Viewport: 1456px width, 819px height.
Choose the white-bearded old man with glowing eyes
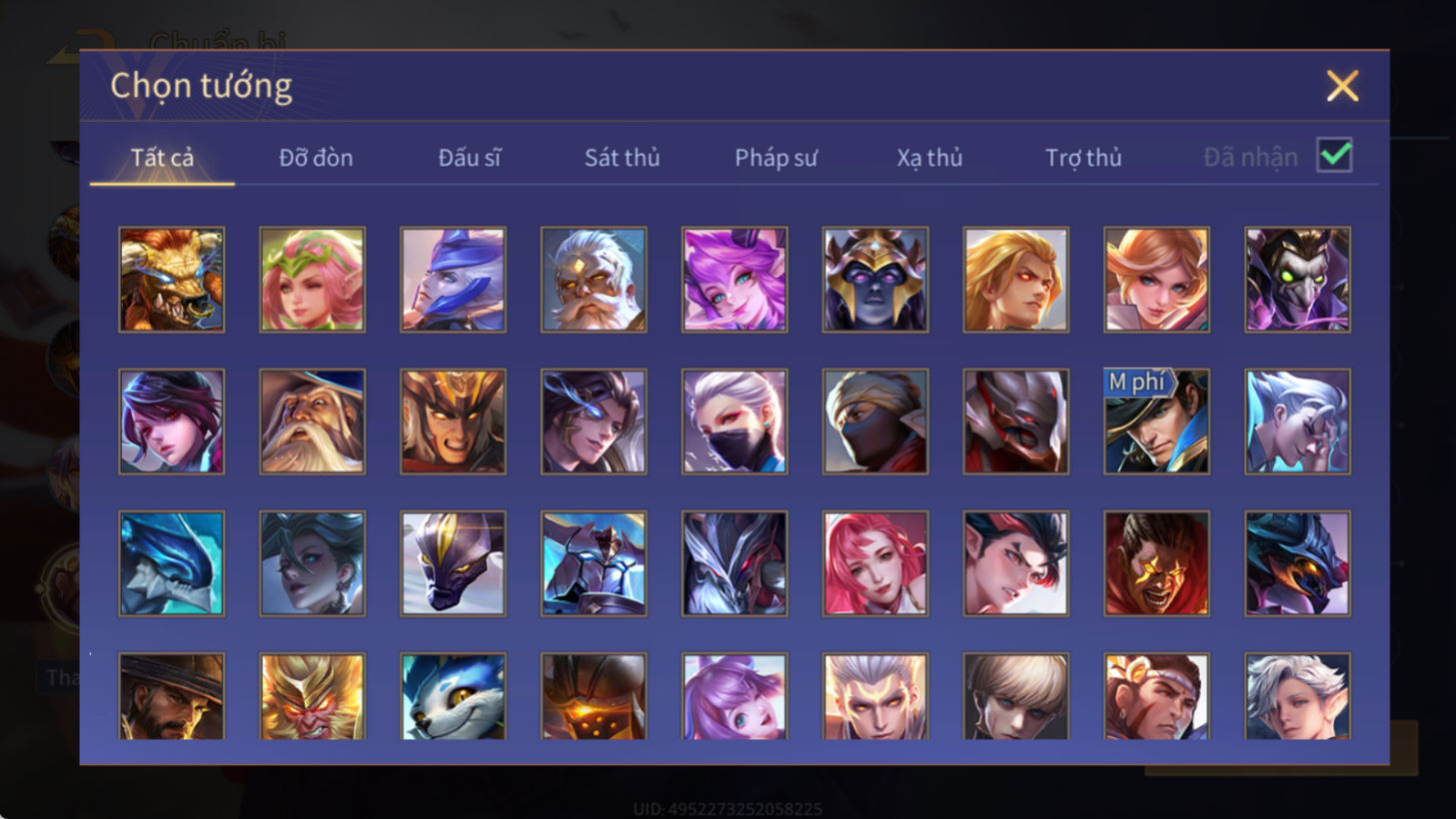[594, 280]
